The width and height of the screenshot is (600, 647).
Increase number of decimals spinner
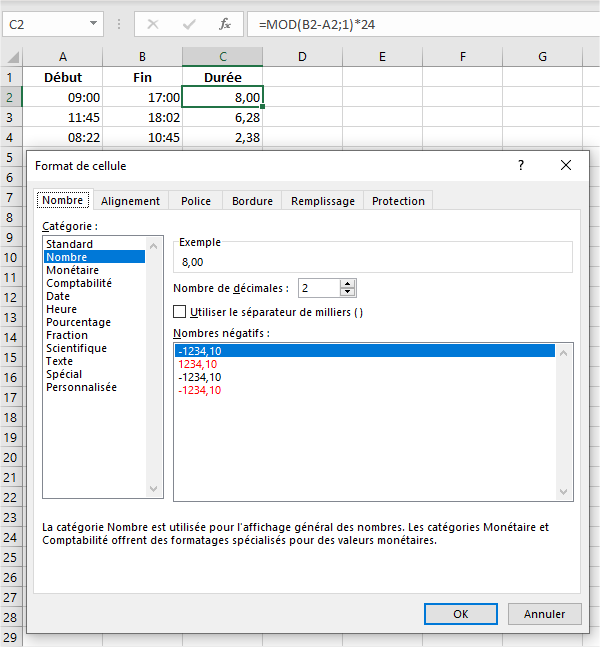coord(347,284)
